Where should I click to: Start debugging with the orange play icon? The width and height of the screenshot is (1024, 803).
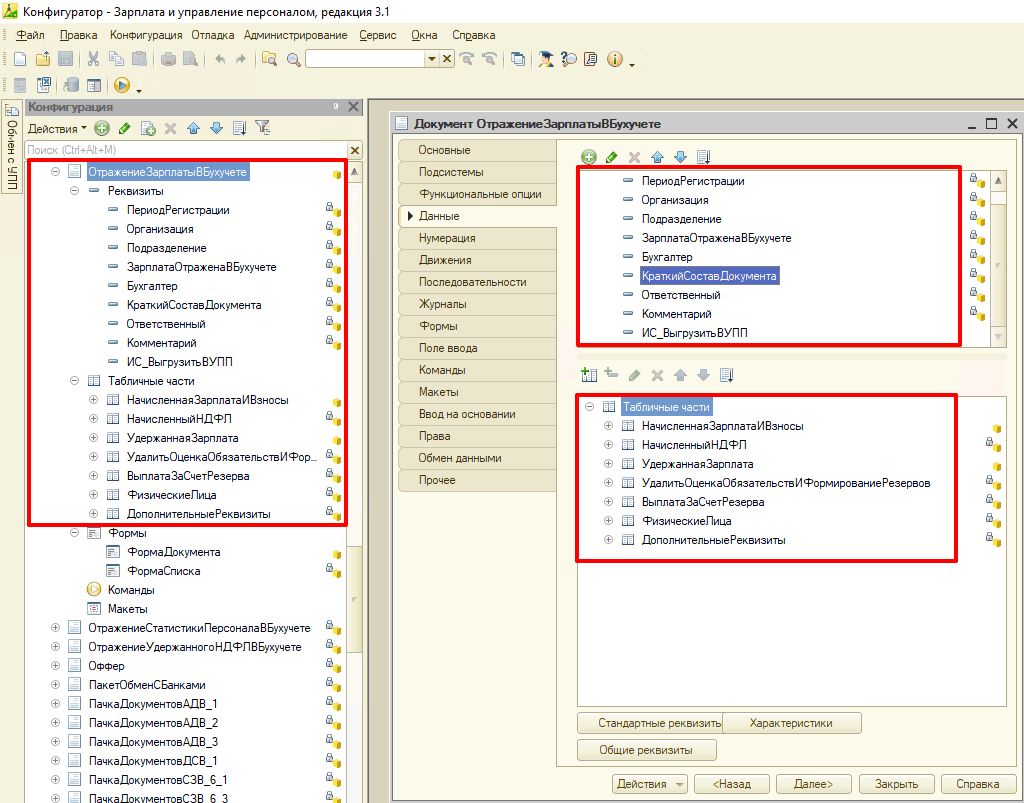(x=122, y=86)
